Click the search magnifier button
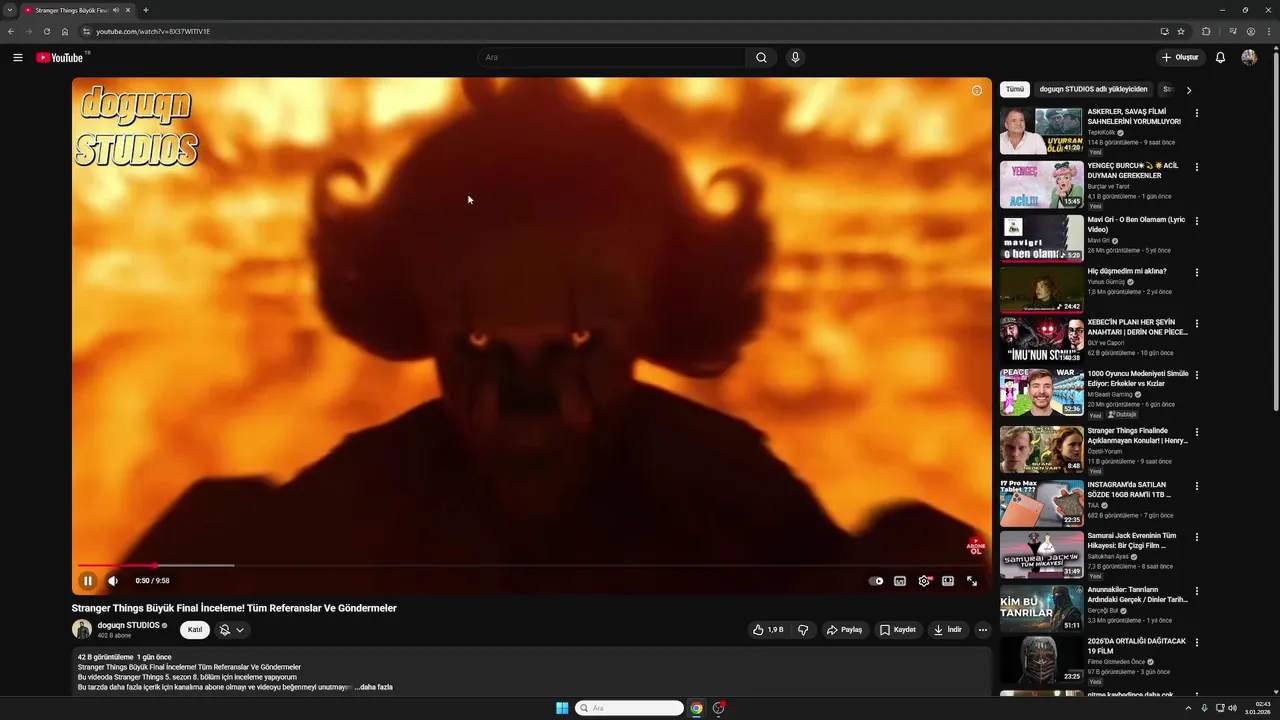The width and height of the screenshot is (1280, 720). click(761, 57)
